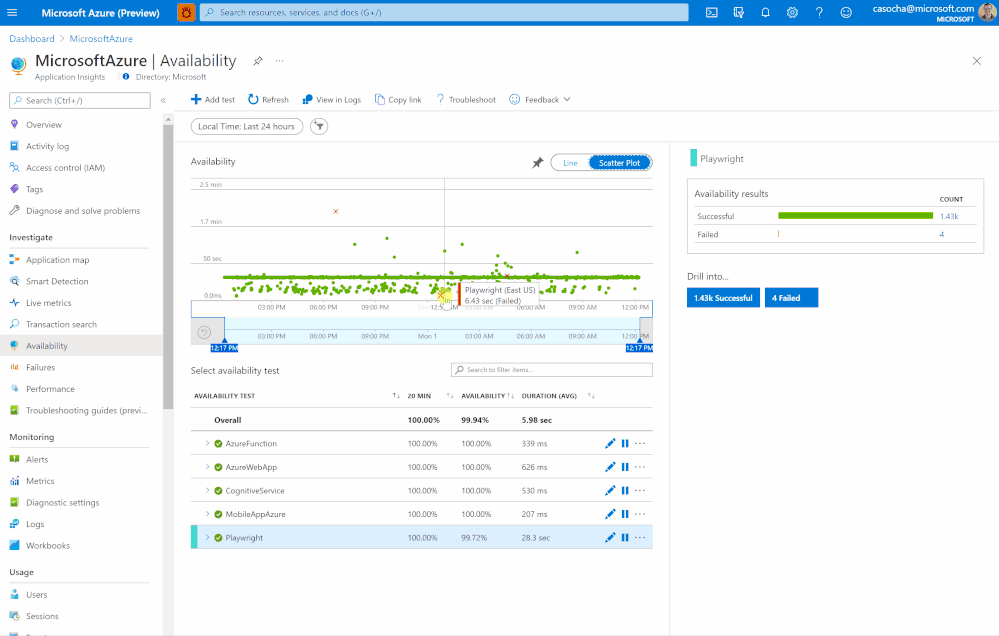Focus the top search resources box
999x636 pixels.
(445, 12)
